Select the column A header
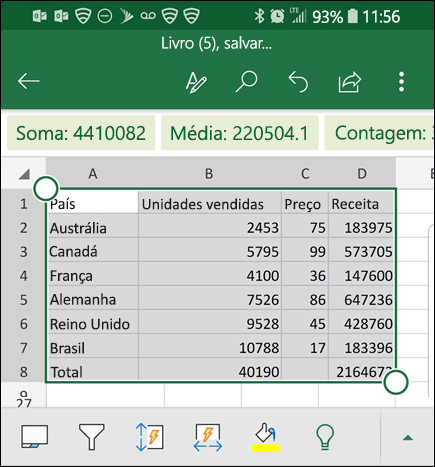Screen dimensions: 435x467 92,173
